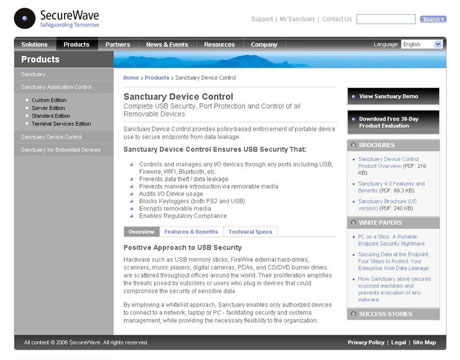Open How Sanctuary alone secures white paper
This screenshot has width=460, height=360.
(x=394, y=289)
